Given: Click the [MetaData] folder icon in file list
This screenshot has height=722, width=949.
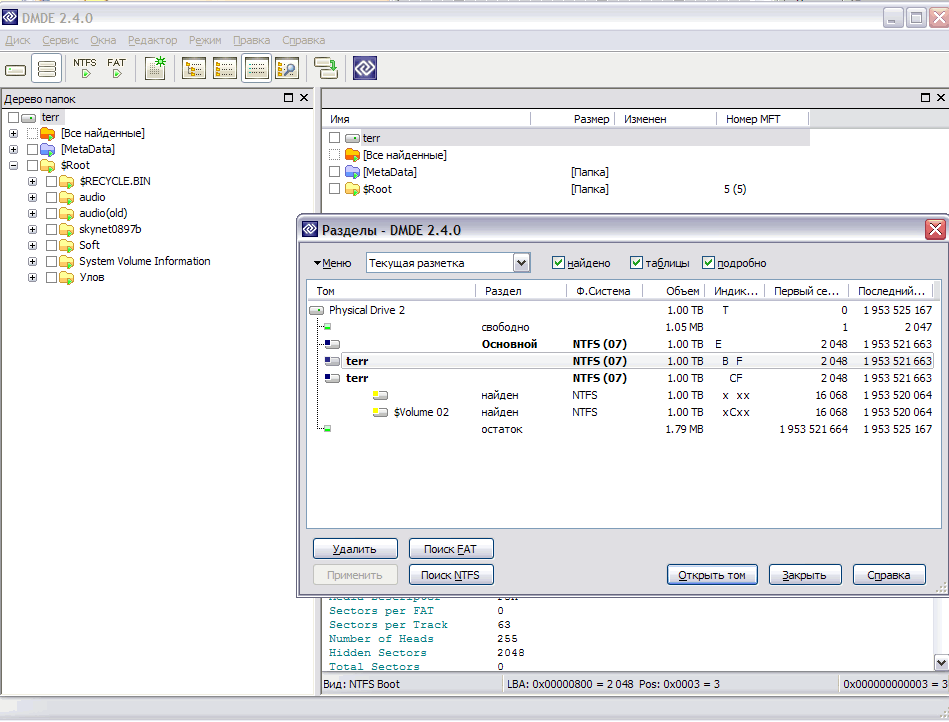Looking at the screenshot, I should pos(352,172).
